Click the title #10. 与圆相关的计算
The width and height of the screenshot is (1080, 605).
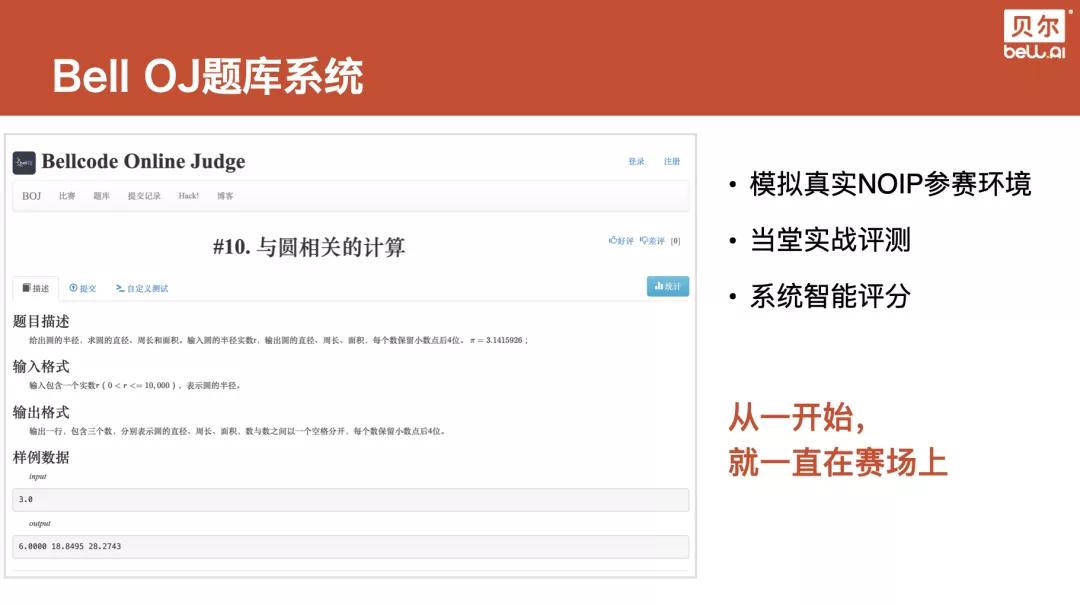tap(309, 247)
